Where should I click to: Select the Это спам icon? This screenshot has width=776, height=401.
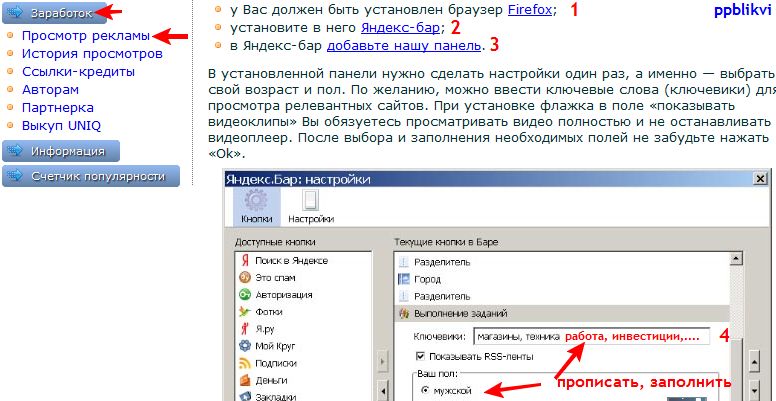tap(245, 278)
